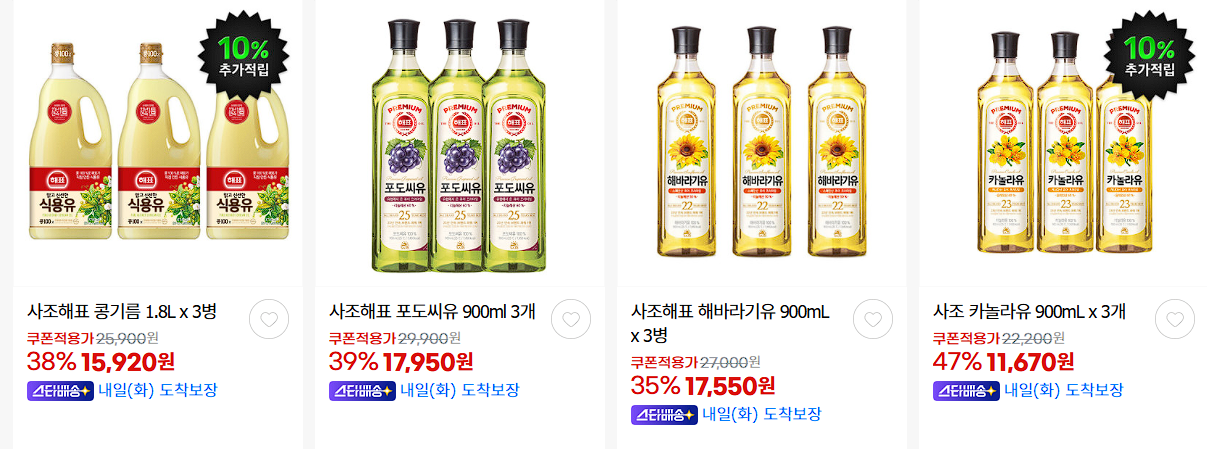Select the 포도씨유 grapeseed oil bottles image

pyautogui.click(x=460, y=145)
